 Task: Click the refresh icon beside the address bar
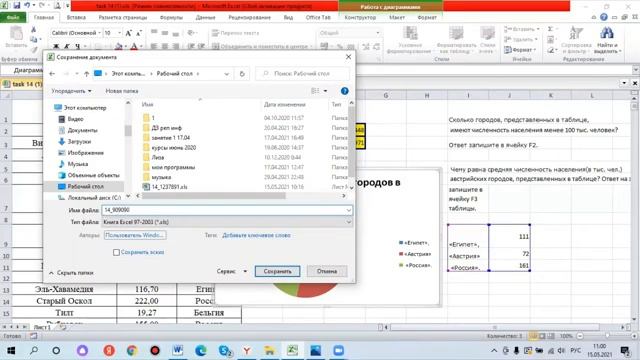[242, 73]
